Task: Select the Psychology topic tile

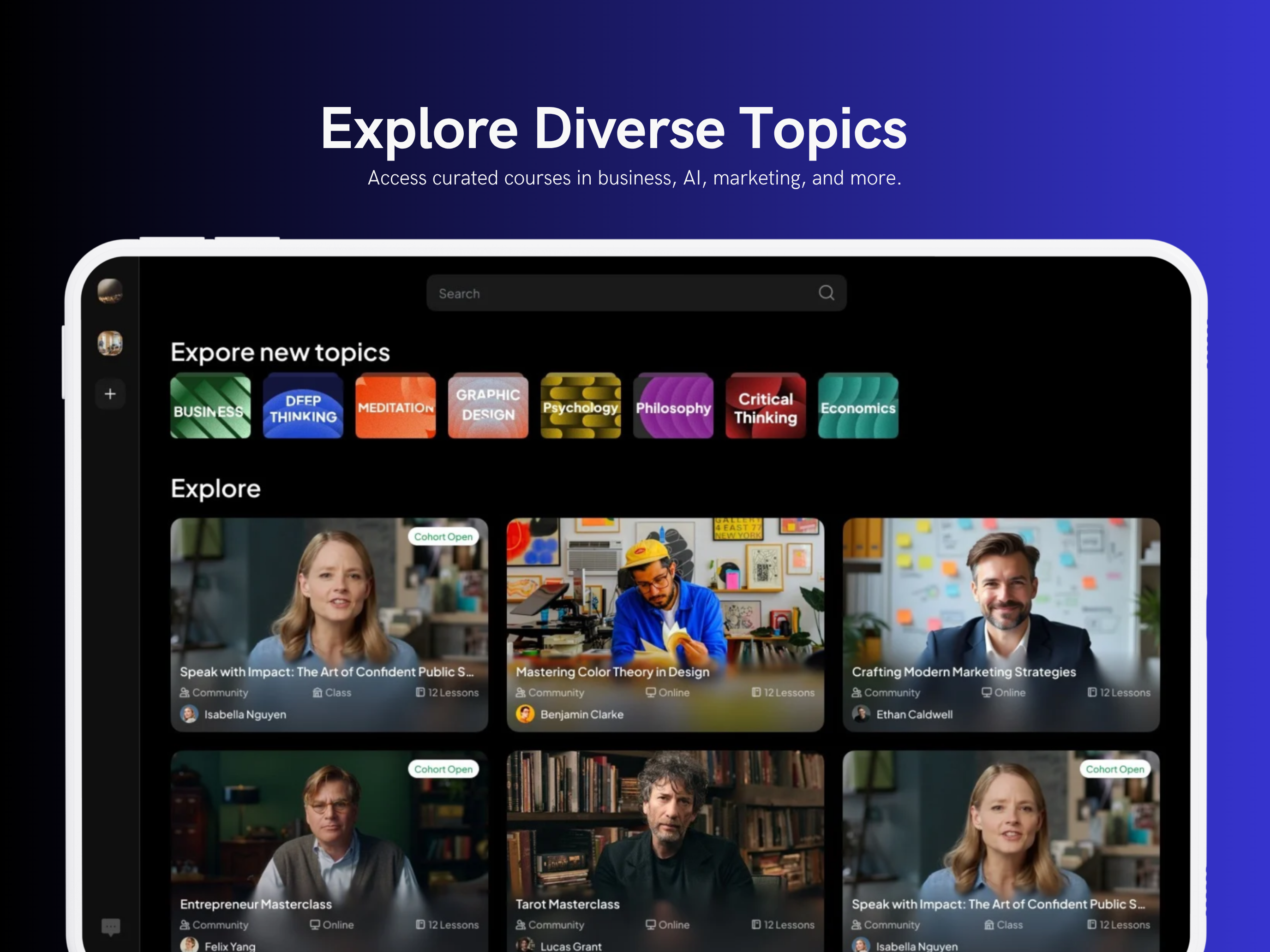Action: pyautogui.click(x=581, y=406)
